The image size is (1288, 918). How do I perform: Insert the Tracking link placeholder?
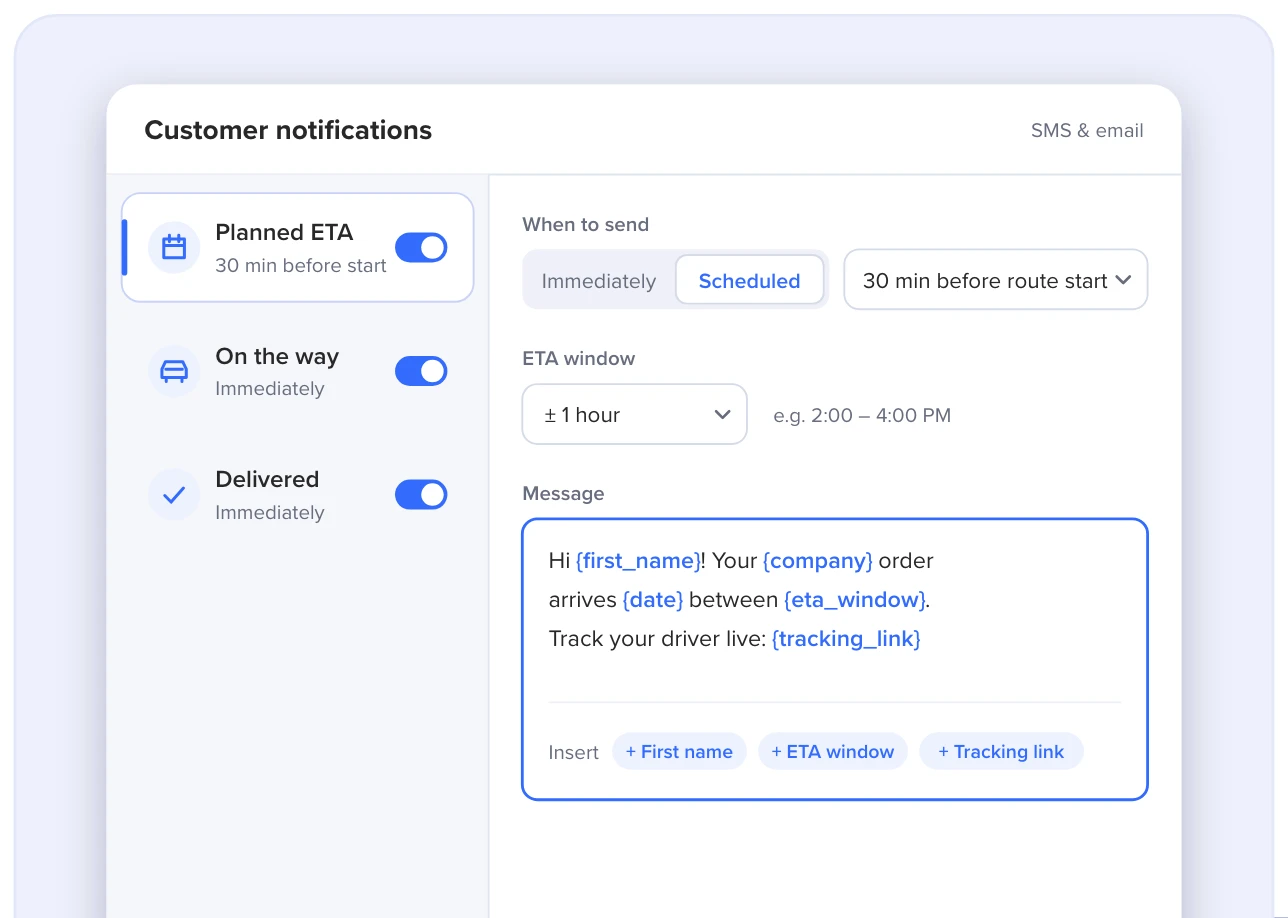[1001, 752]
